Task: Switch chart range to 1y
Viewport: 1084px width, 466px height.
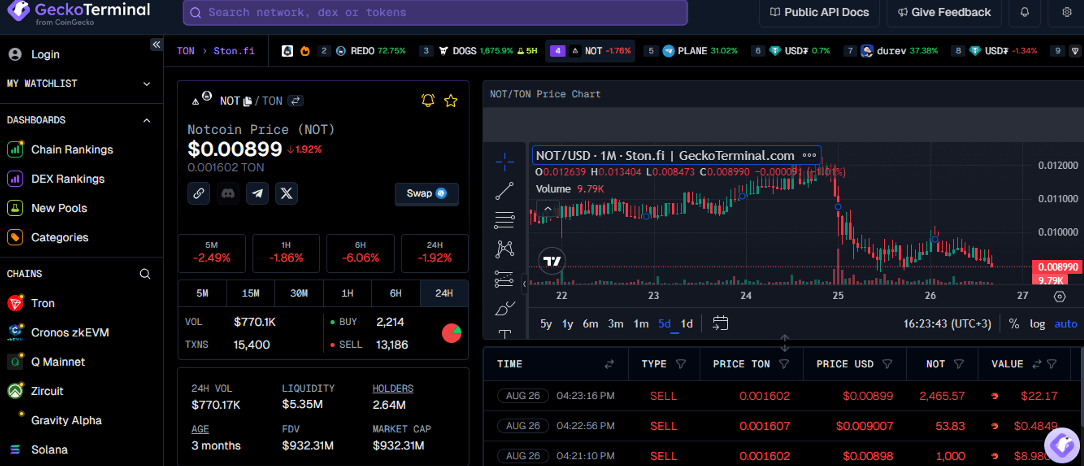Action: [x=568, y=324]
